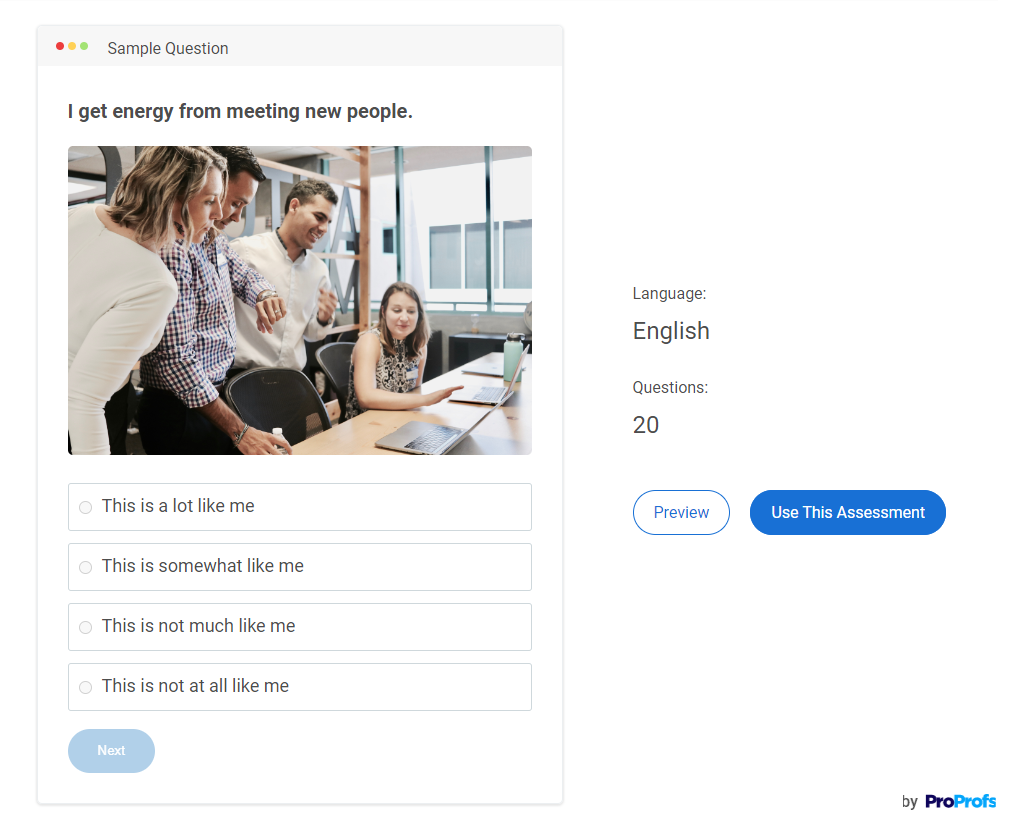Click the 'English' language value
The width and height of the screenshot is (1023, 827).
coord(671,331)
